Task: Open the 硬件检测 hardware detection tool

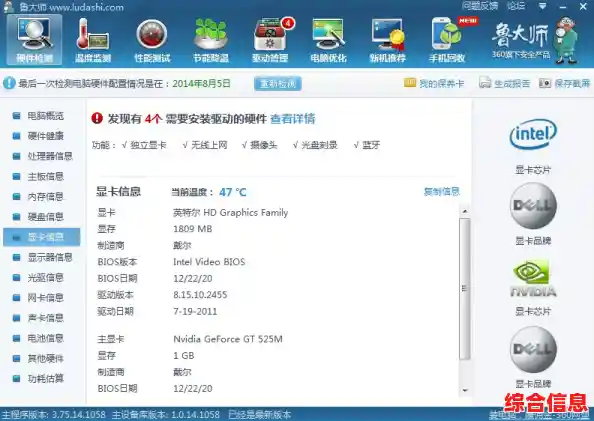Action: coord(34,40)
